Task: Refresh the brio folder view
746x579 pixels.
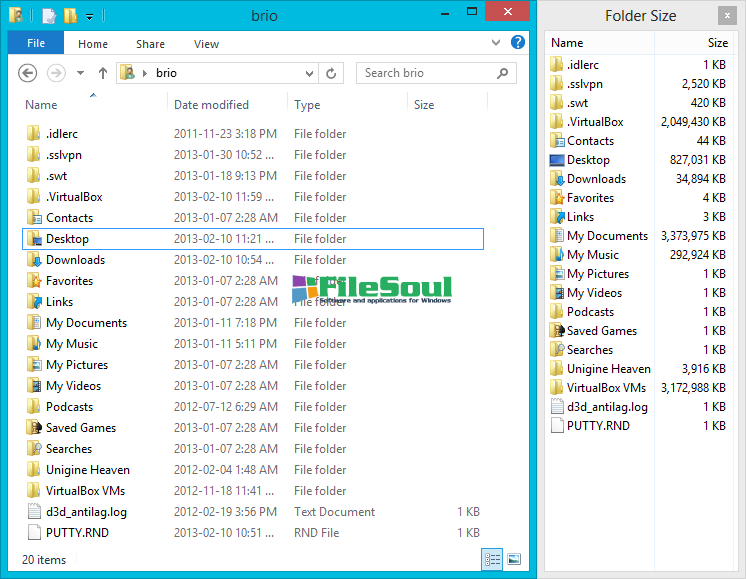Action: click(x=333, y=73)
